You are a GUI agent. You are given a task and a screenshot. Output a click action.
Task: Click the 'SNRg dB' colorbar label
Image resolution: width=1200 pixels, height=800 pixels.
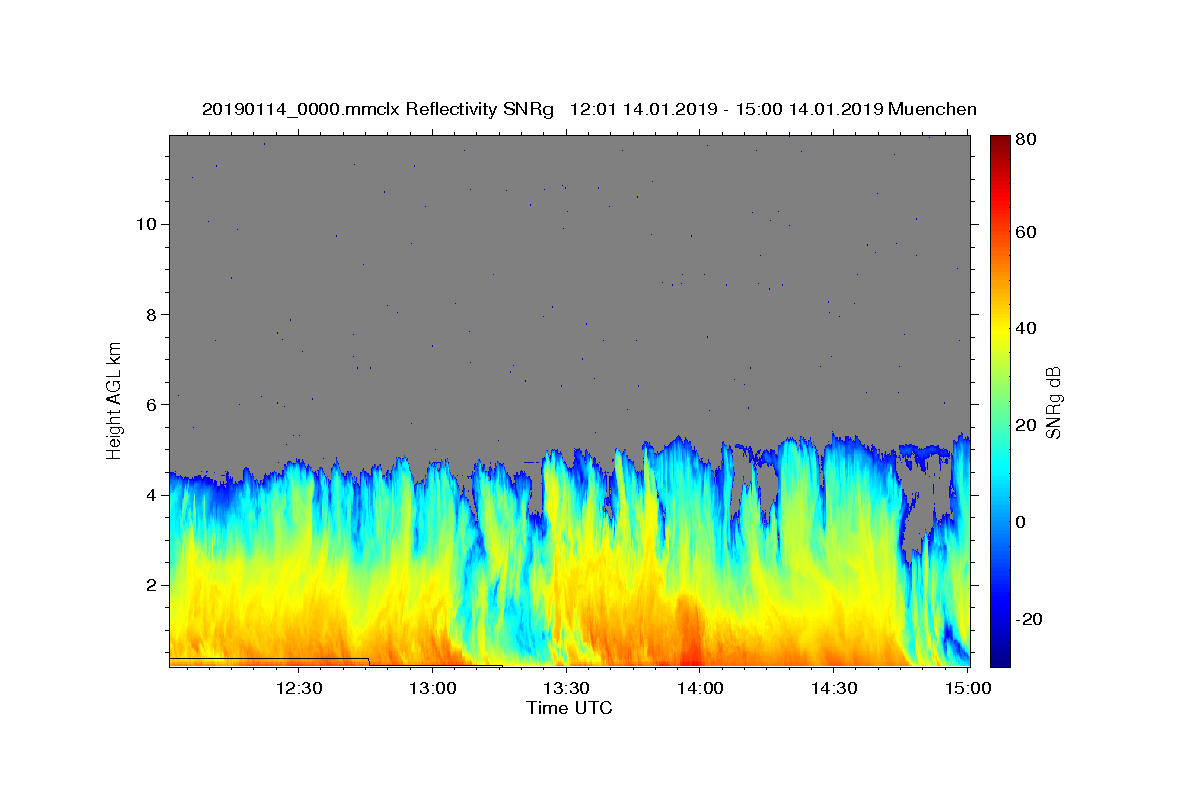tap(1053, 403)
